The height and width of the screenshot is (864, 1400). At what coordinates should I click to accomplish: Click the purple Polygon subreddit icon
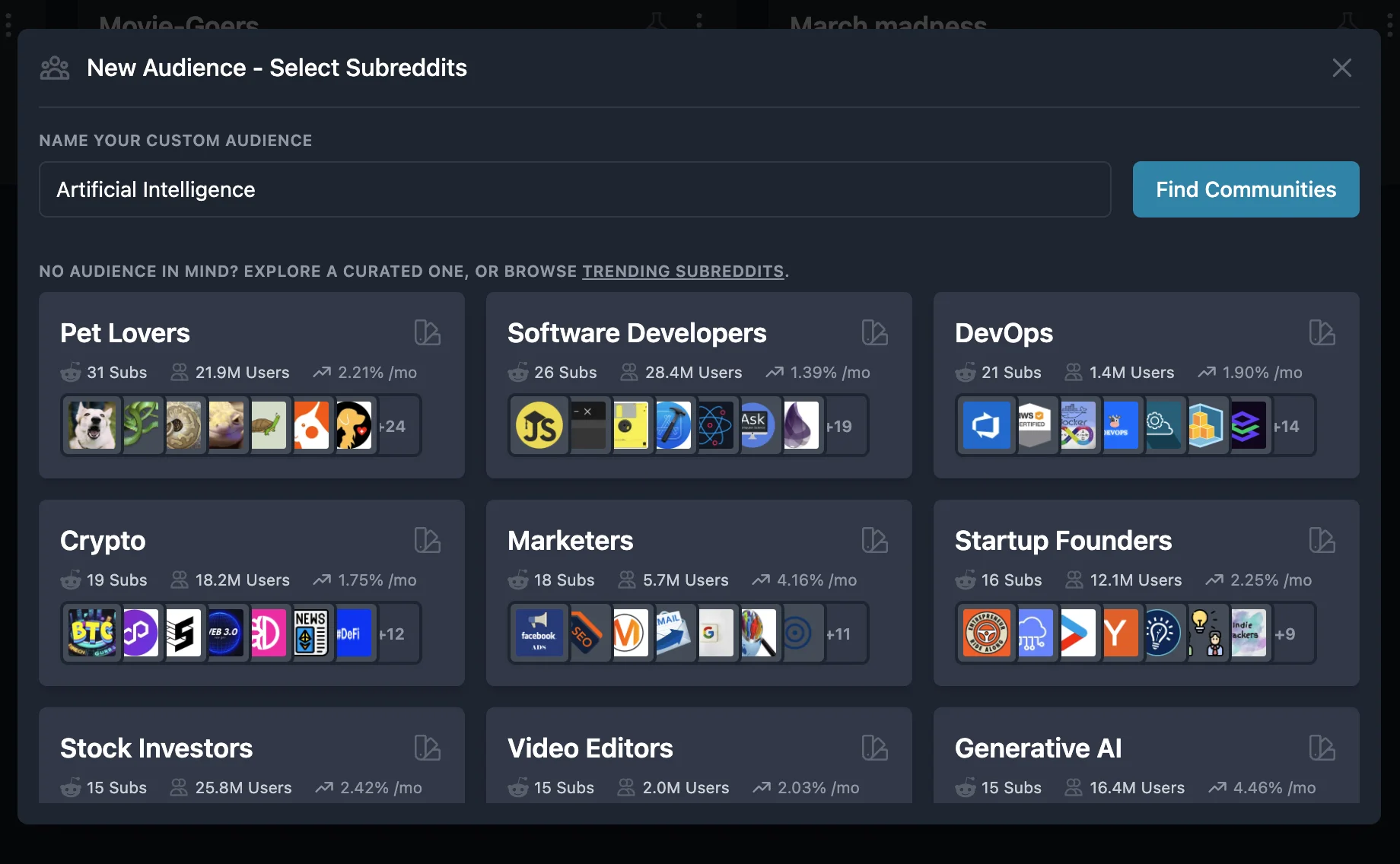[x=141, y=633]
